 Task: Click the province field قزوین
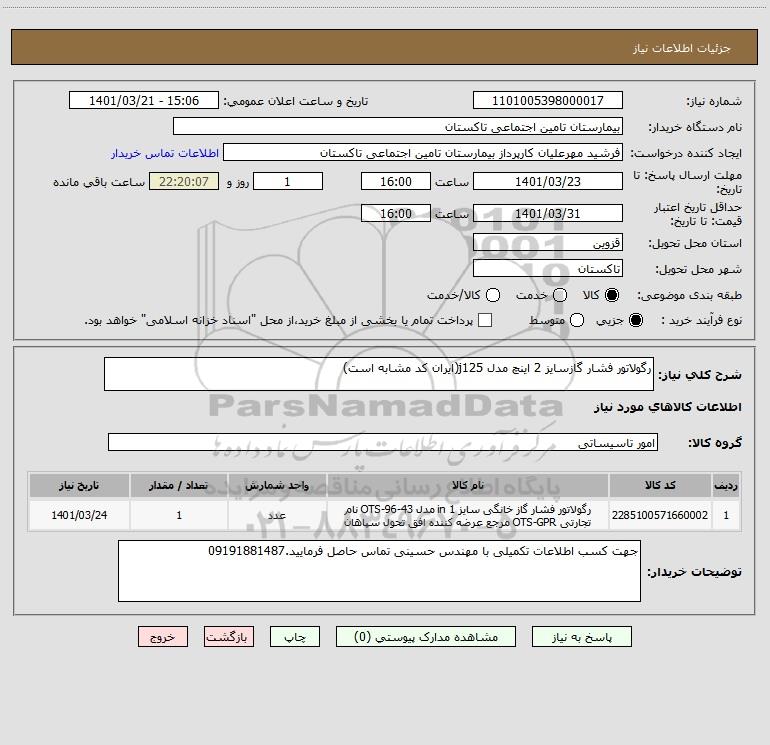(548, 243)
